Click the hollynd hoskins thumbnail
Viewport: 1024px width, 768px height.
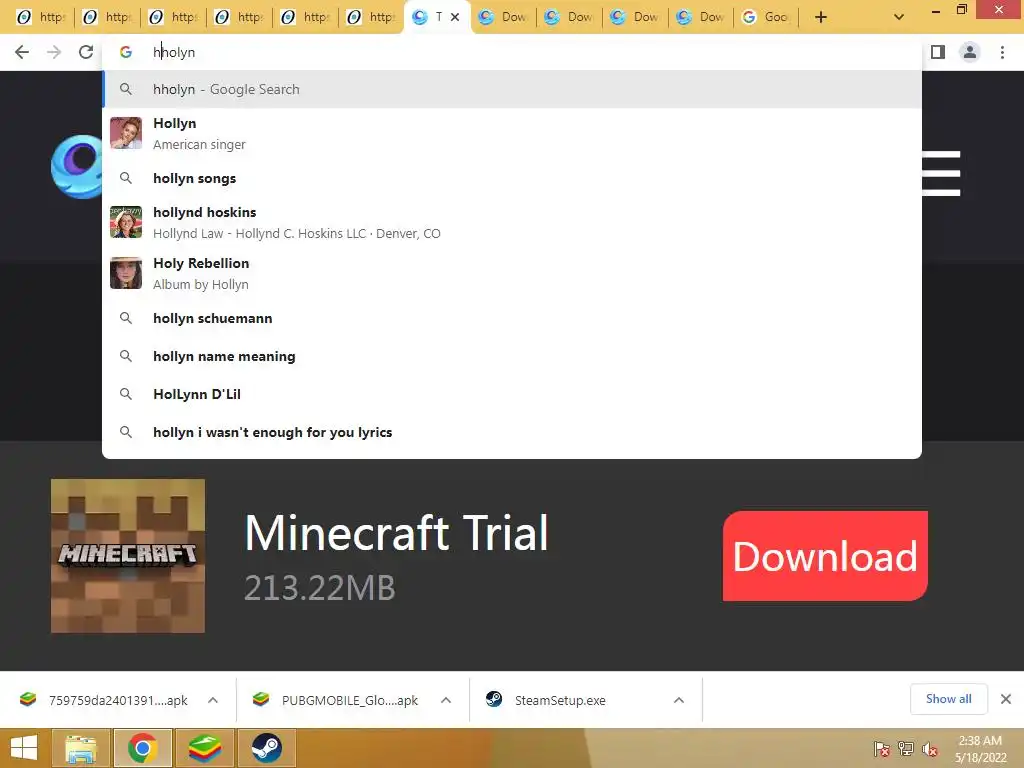point(126,222)
